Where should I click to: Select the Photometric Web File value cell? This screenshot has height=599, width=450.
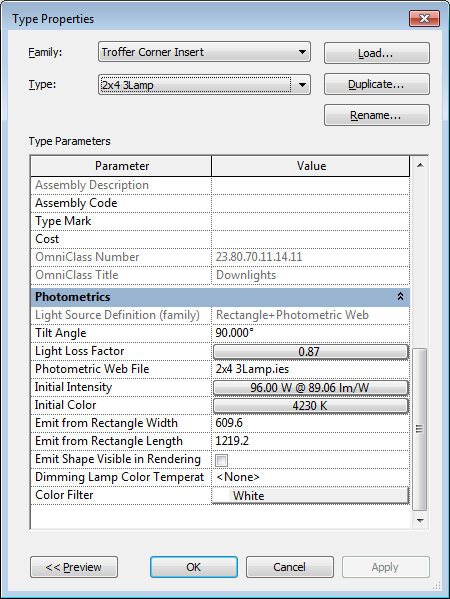[x=310, y=369]
